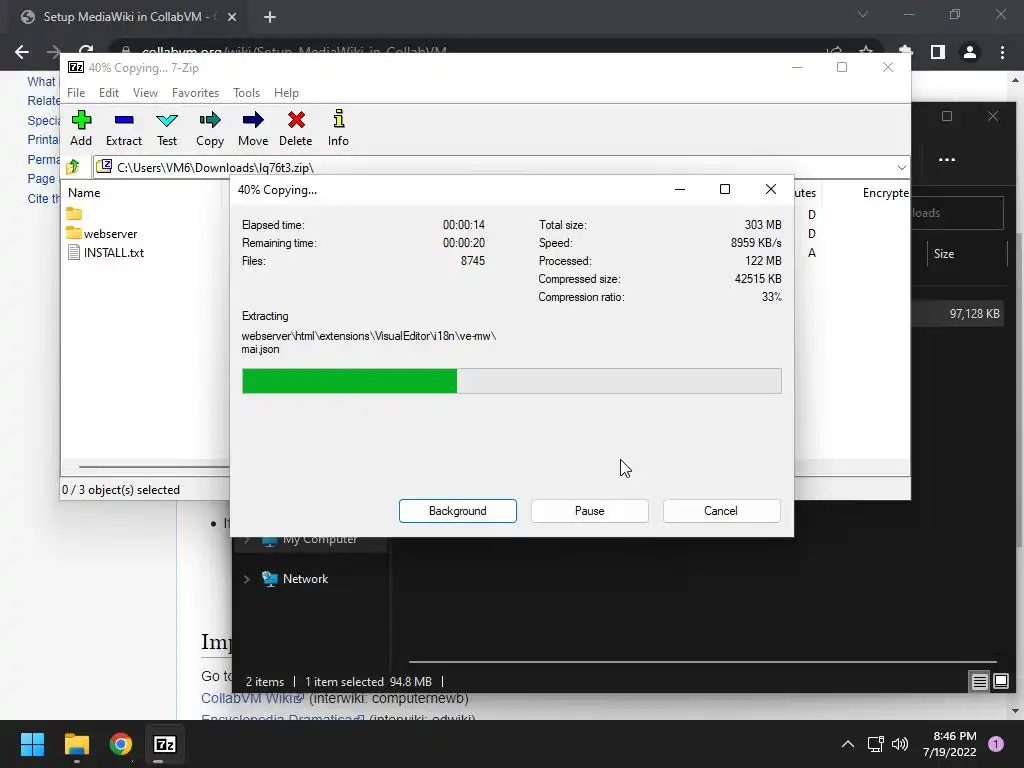Image resolution: width=1024 pixels, height=768 pixels.
Task: Click the "2 items" status in File Explorer
Action: [x=264, y=682]
